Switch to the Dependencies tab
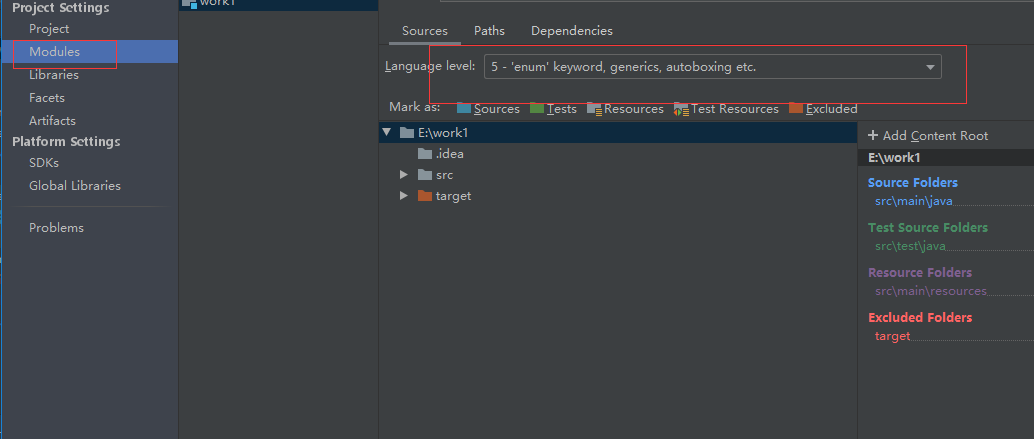The image size is (1034, 439). (572, 31)
